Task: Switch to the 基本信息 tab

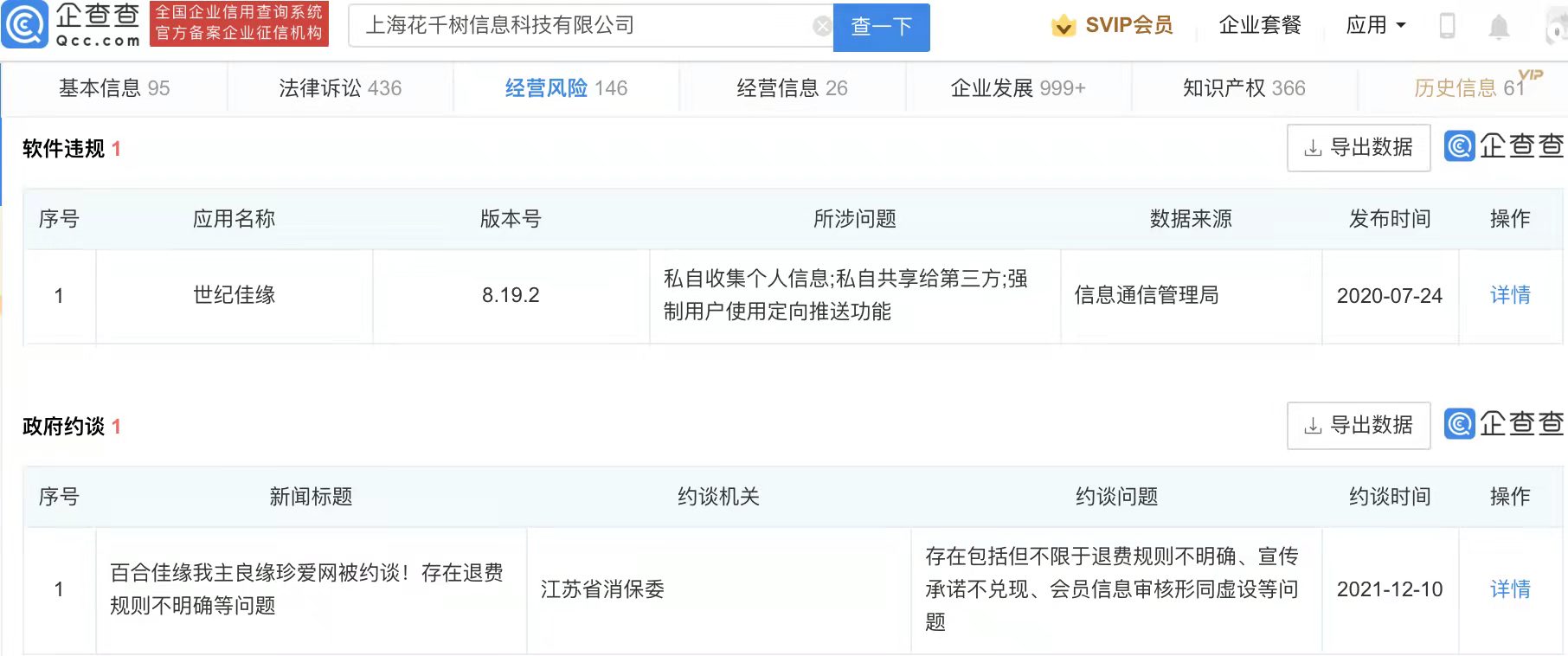Action: pos(114,88)
